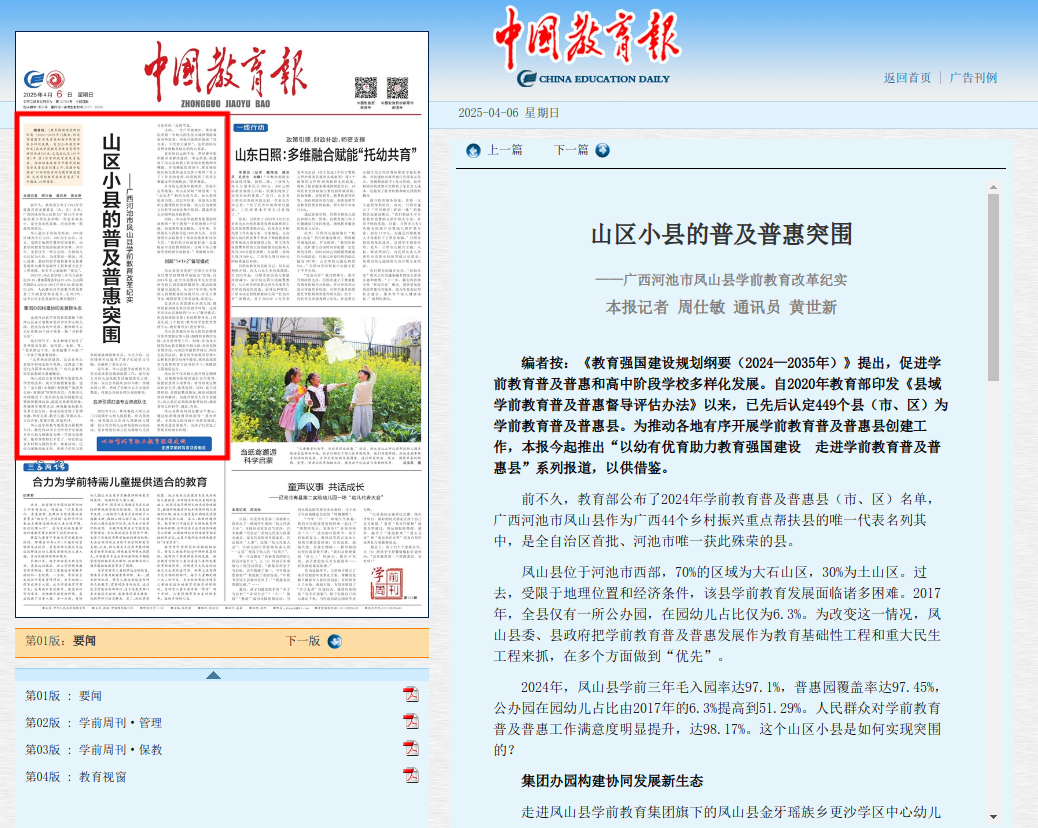This screenshot has width=1038, height=828.
Task: Select 上一篇 previous article link
Action: click(x=504, y=150)
